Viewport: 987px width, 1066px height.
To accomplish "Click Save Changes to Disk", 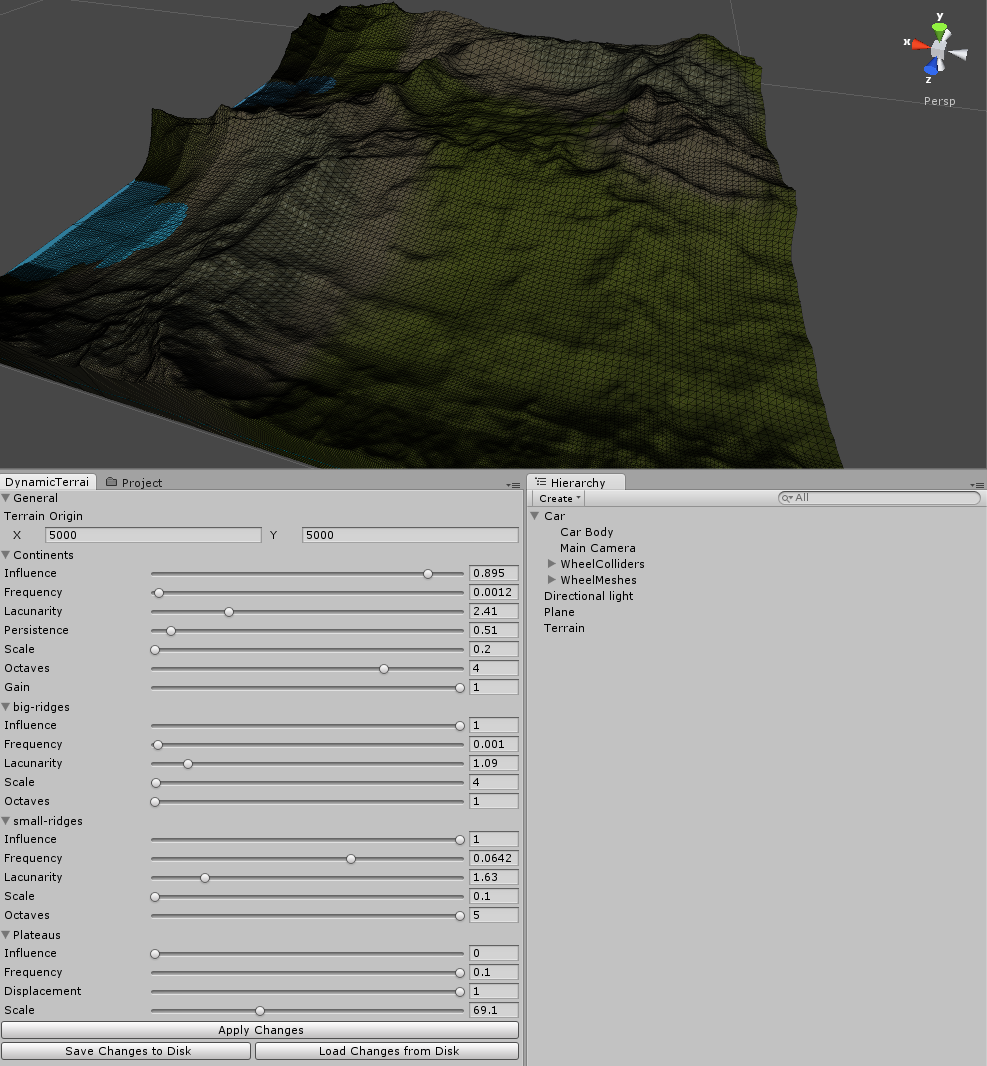I will click(126, 1051).
